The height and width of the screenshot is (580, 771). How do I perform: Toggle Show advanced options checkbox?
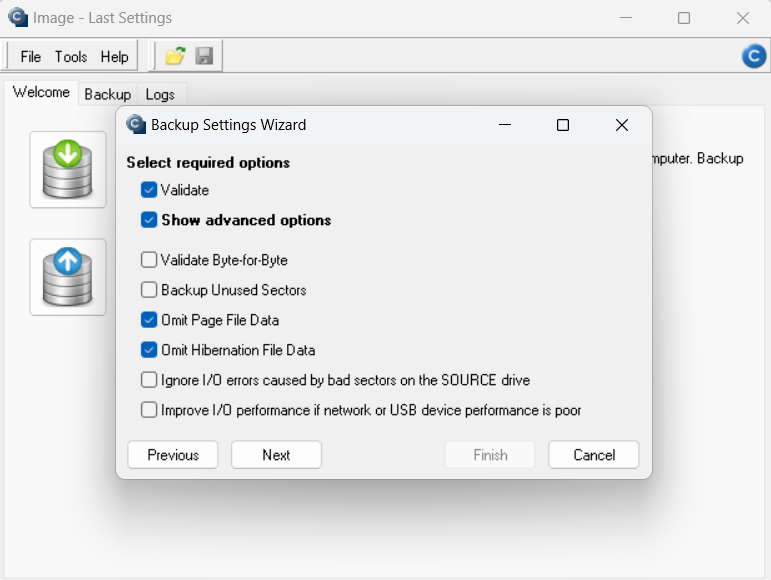click(x=148, y=220)
